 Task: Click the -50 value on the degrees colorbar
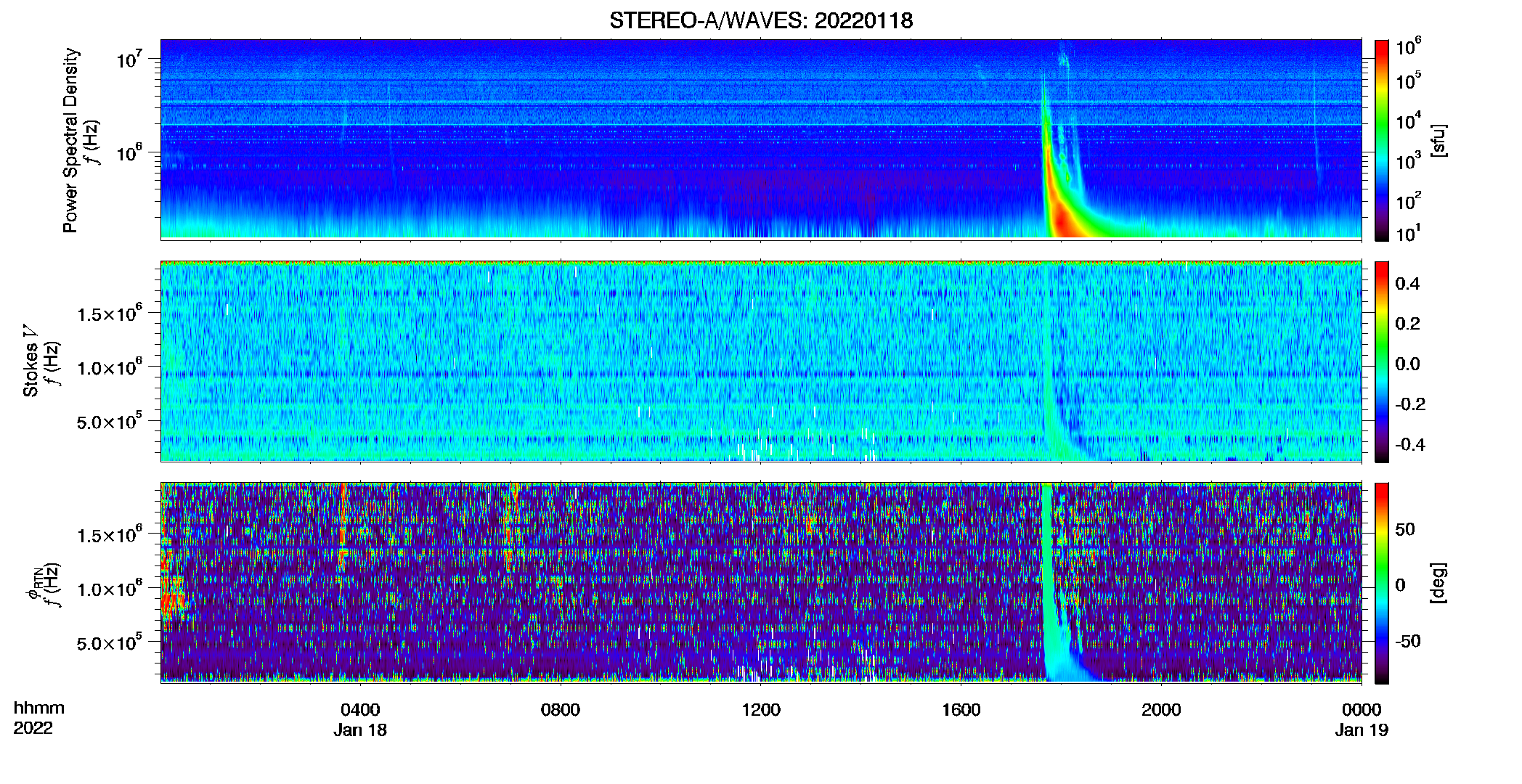[1407, 641]
